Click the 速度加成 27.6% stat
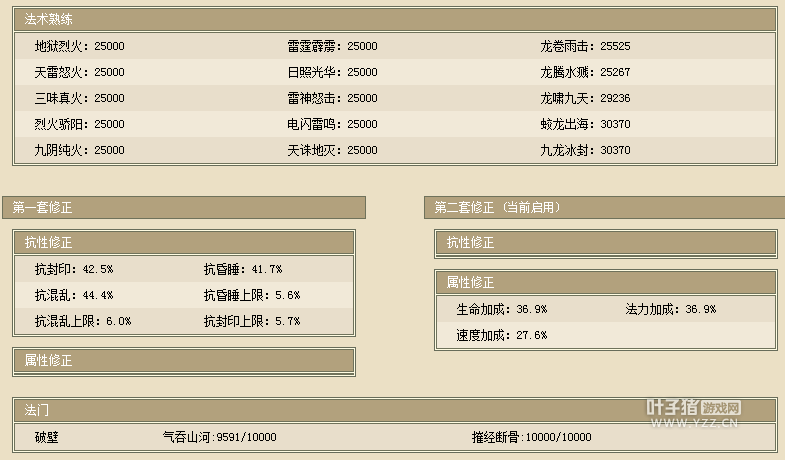Screen dimensions: 785x460 [501, 335]
